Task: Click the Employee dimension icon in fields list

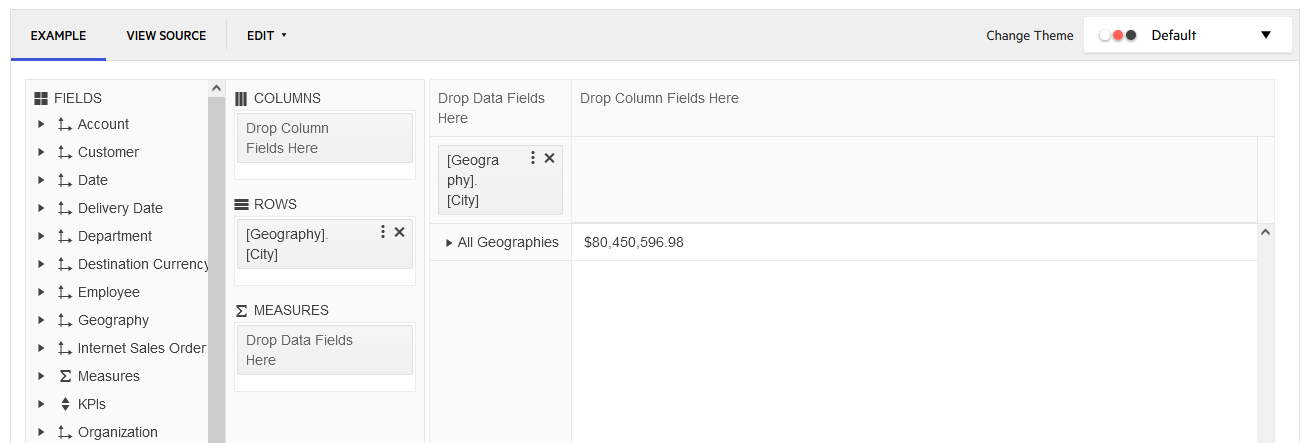Action: tap(65, 292)
